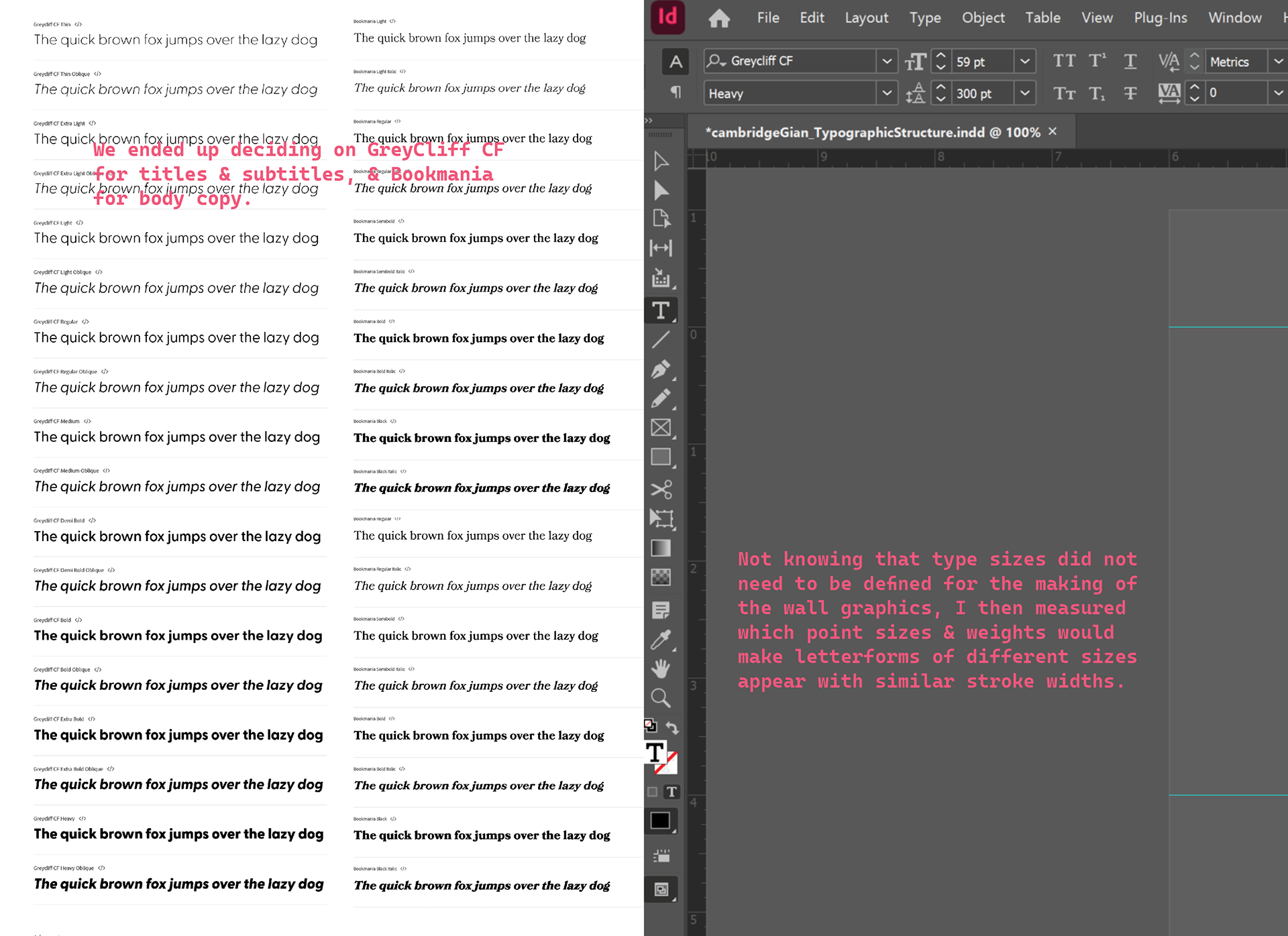
Task: Select the Pen tool
Action: (661, 369)
